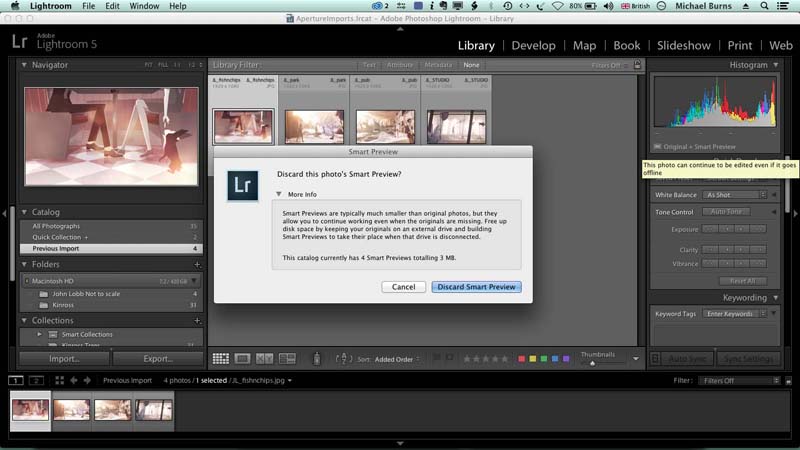Collapse the More Info disclosure triangle

pos(279,194)
